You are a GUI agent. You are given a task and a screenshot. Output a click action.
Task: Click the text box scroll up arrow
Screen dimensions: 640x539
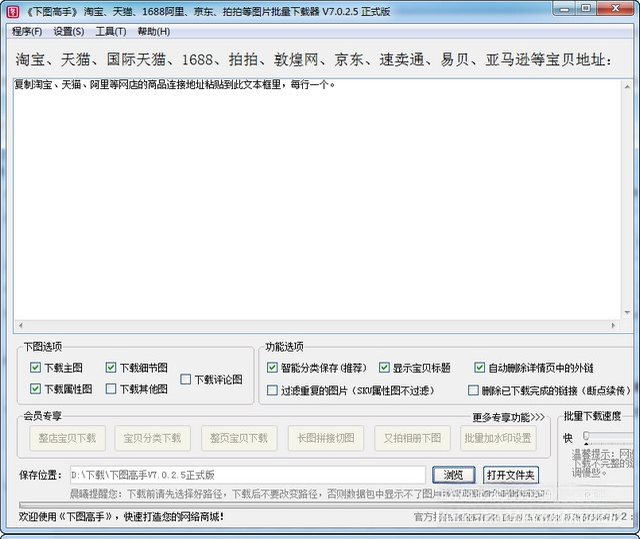[x=627, y=86]
